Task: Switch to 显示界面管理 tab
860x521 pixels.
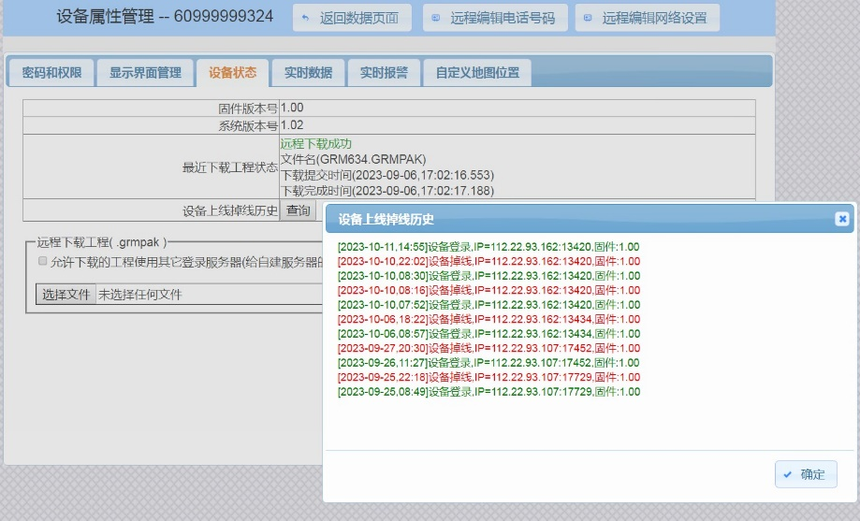Action: tap(145, 73)
